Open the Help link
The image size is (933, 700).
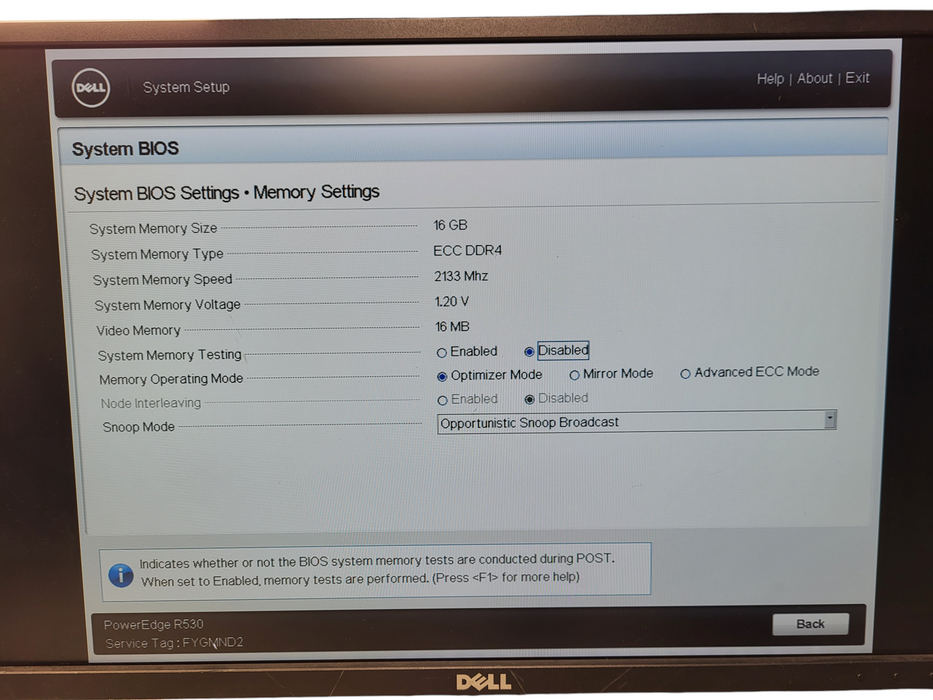770,79
